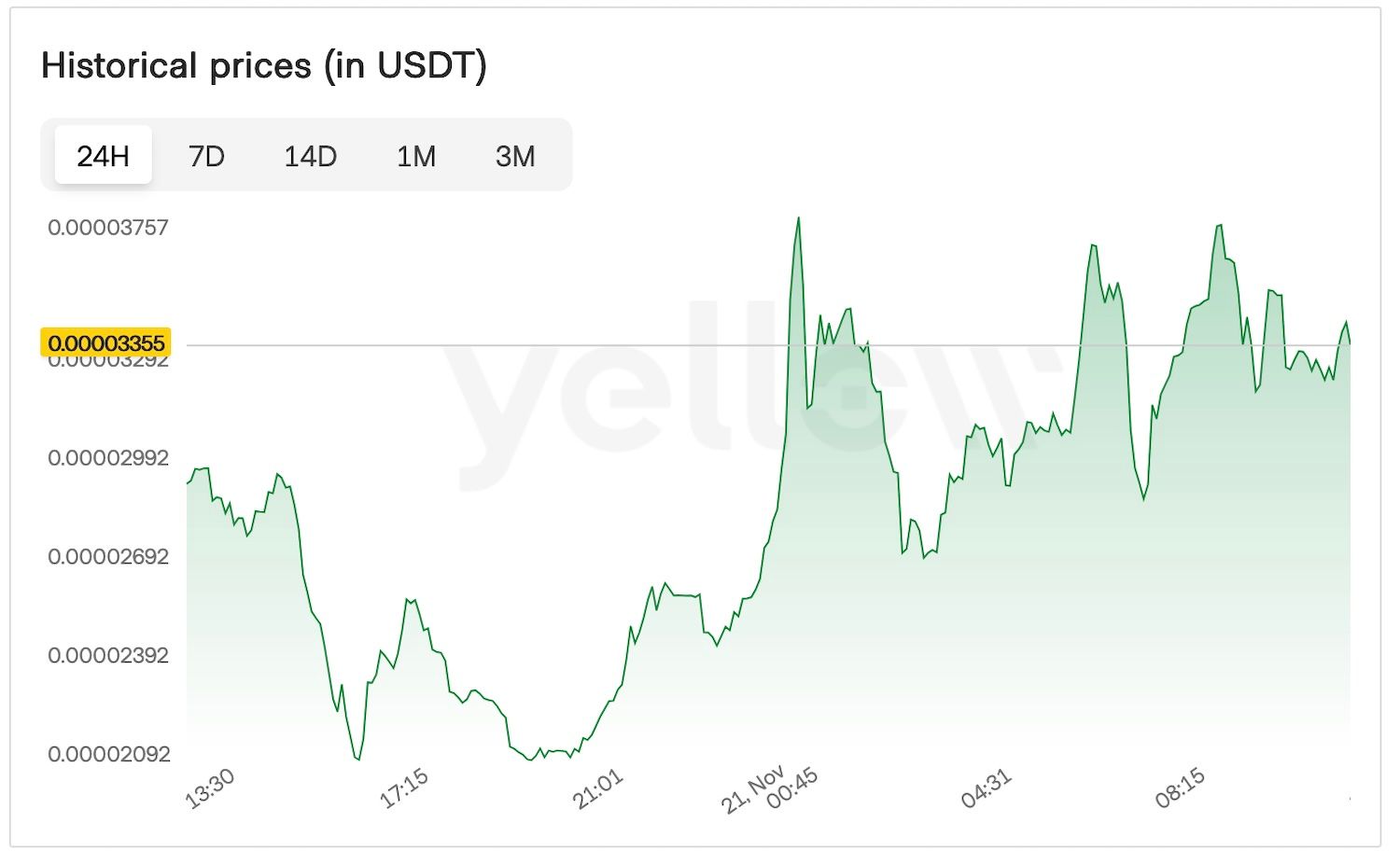Click the 0.00002392 y-axis label

click(x=107, y=655)
